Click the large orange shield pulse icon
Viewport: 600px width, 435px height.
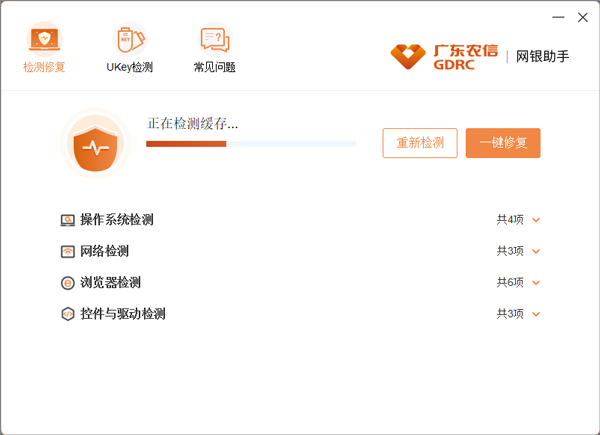pyautogui.click(x=95, y=143)
